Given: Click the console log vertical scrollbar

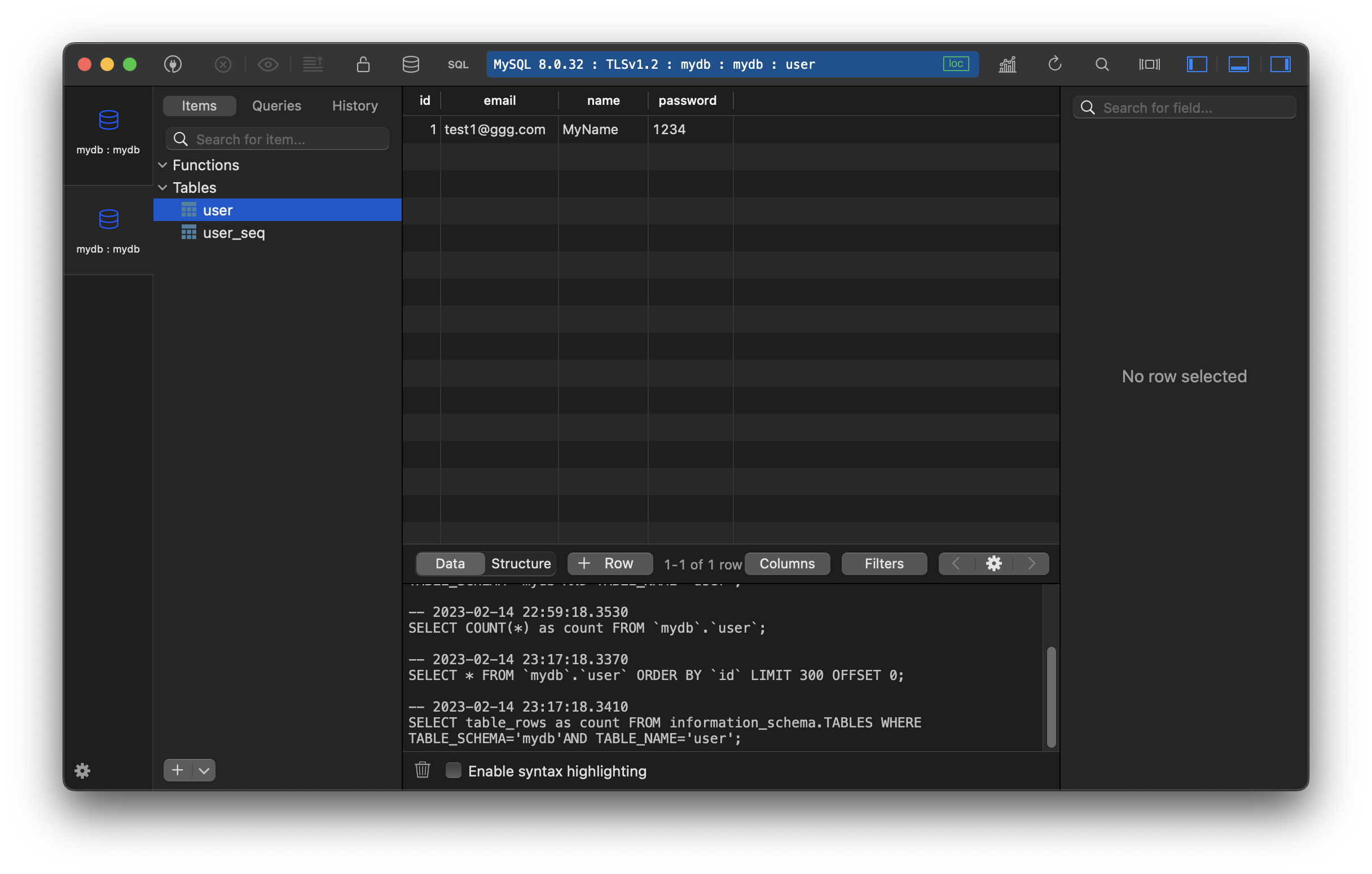Looking at the screenshot, I should click(1051, 696).
